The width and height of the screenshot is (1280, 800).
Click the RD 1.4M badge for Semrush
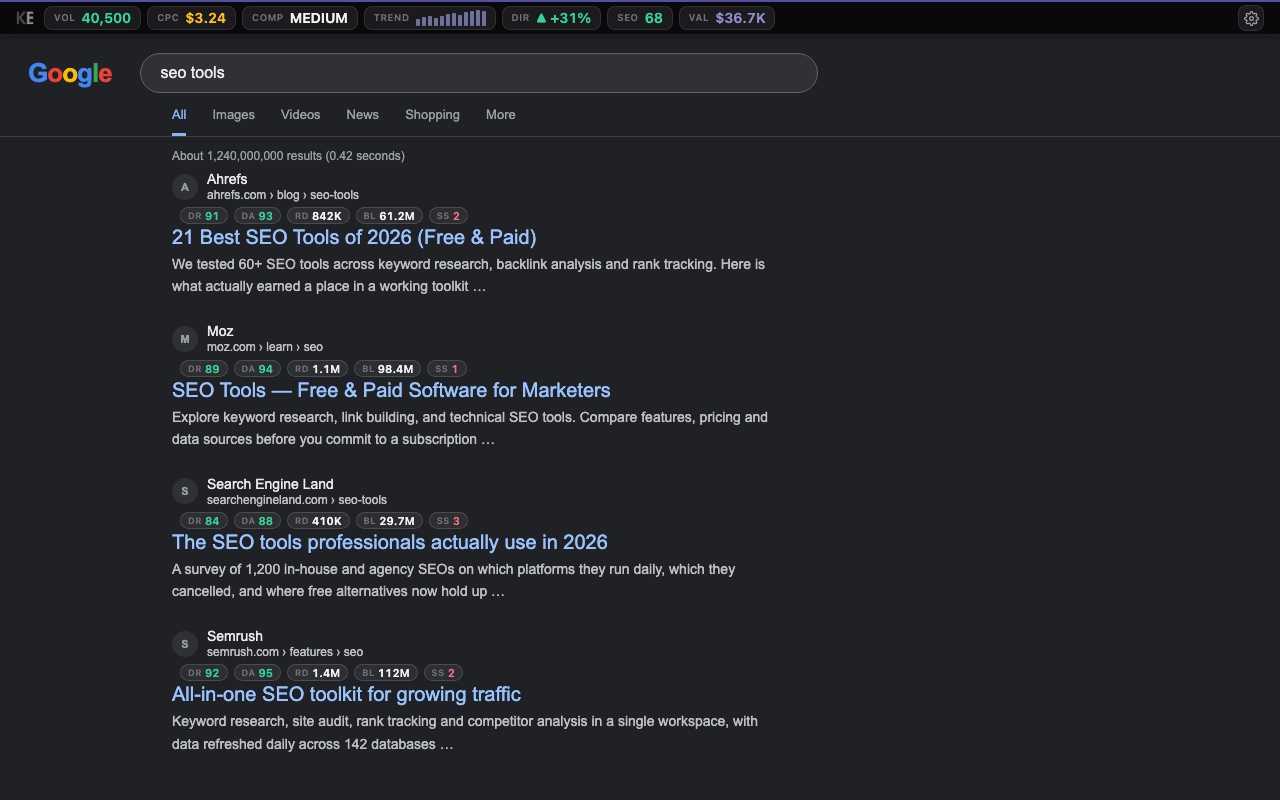coord(318,673)
